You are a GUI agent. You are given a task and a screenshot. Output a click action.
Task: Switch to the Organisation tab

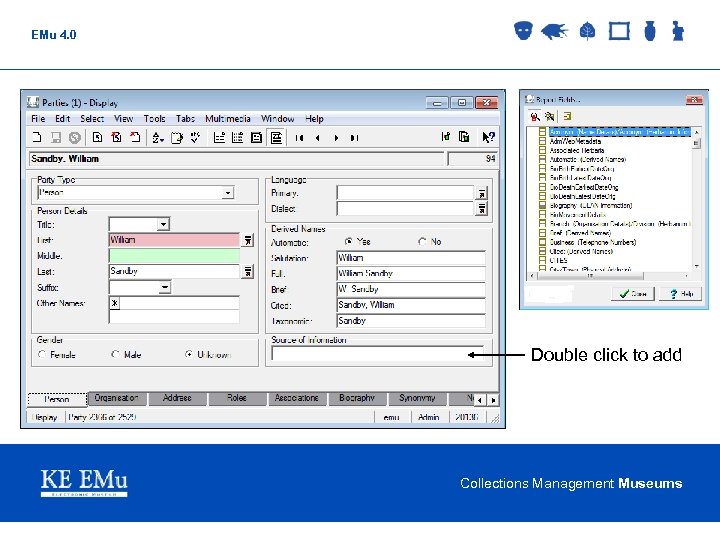[117, 398]
